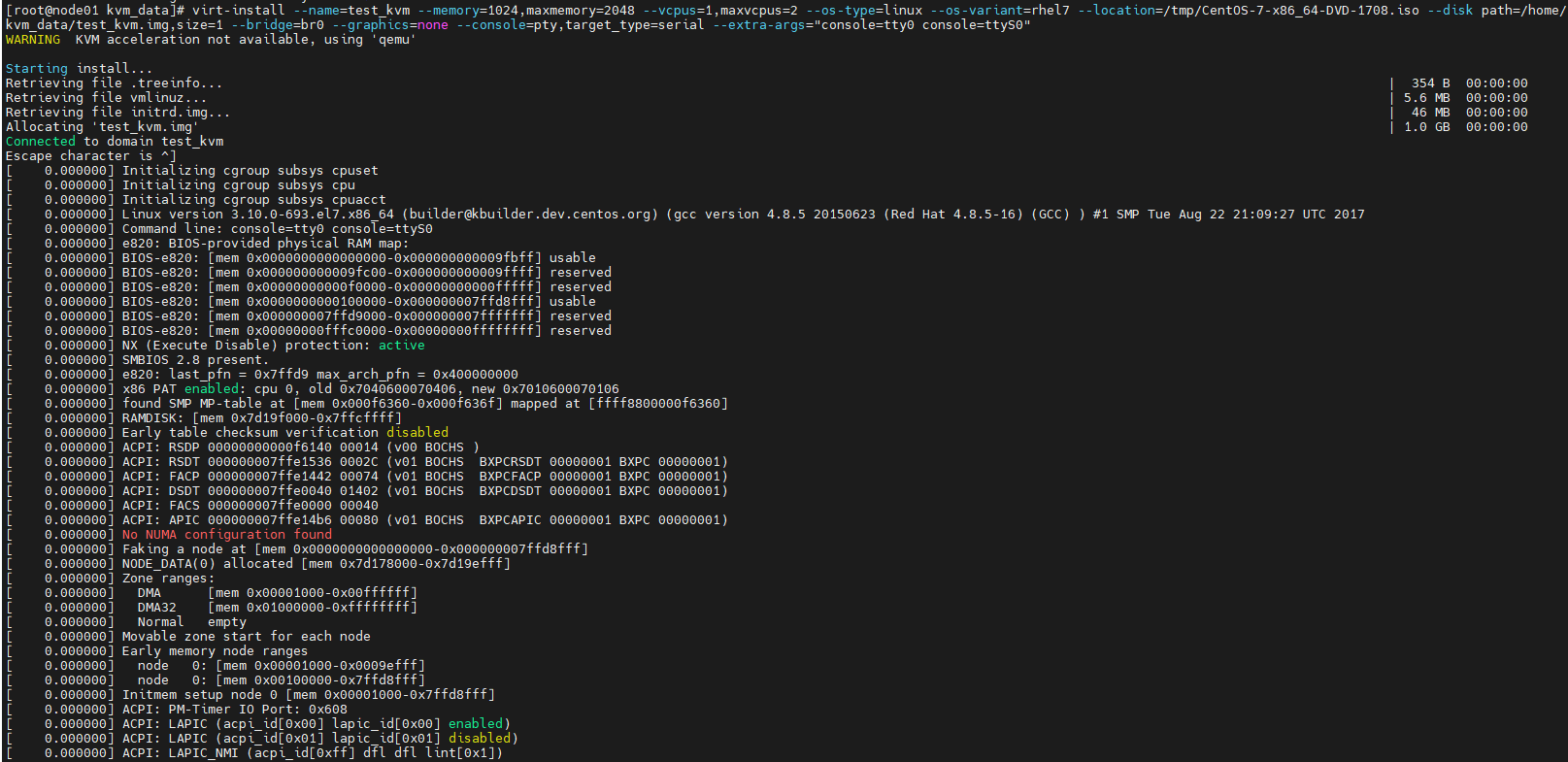Click the '1.0 GB' size value
The image size is (1568, 762).
[x=1426, y=126]
